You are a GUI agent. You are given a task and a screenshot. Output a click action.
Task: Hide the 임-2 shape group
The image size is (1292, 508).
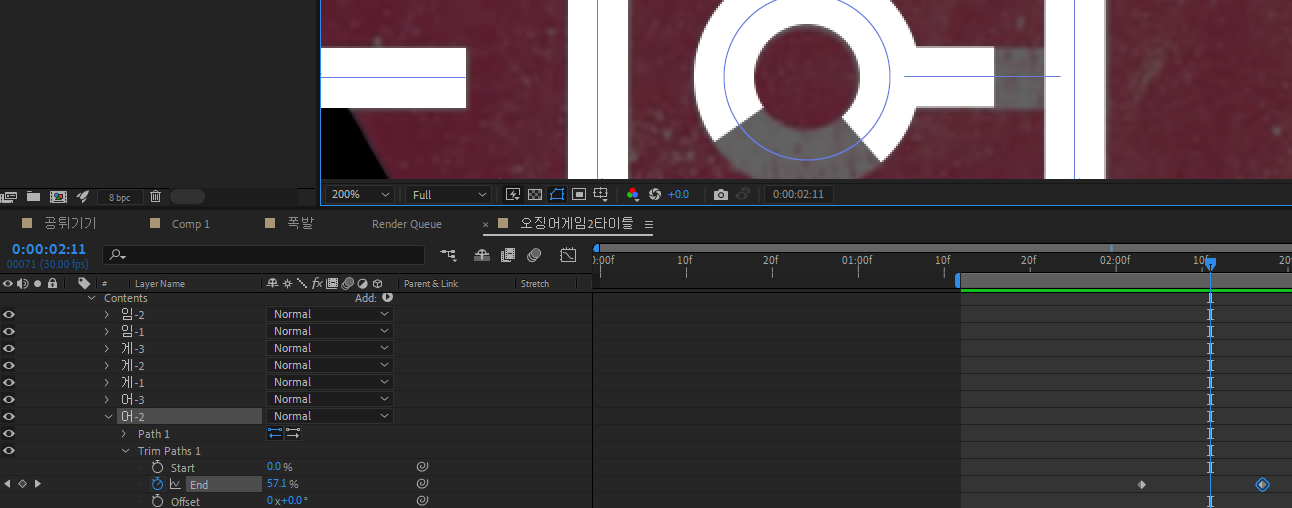(x=9, y=314)
